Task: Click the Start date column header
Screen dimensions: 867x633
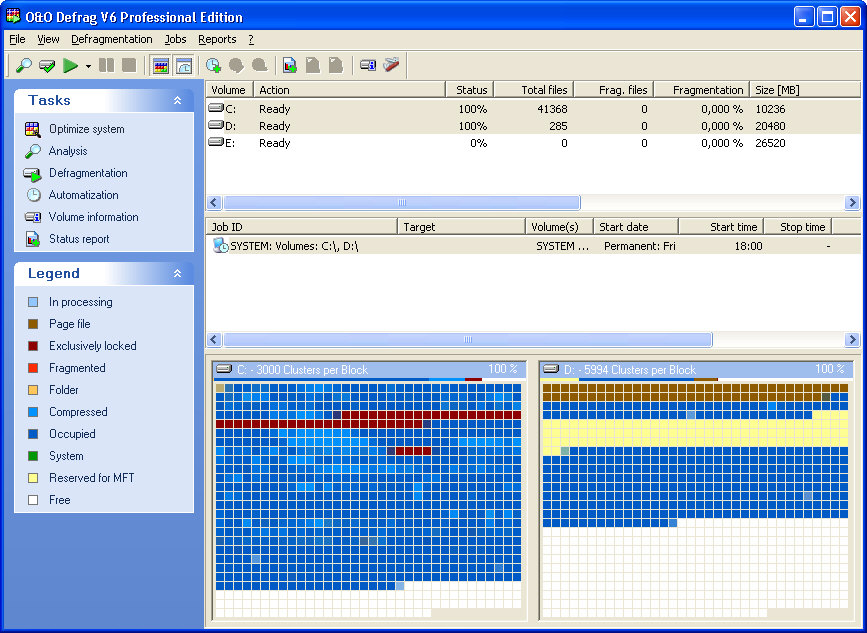Action: coord(635,227)
